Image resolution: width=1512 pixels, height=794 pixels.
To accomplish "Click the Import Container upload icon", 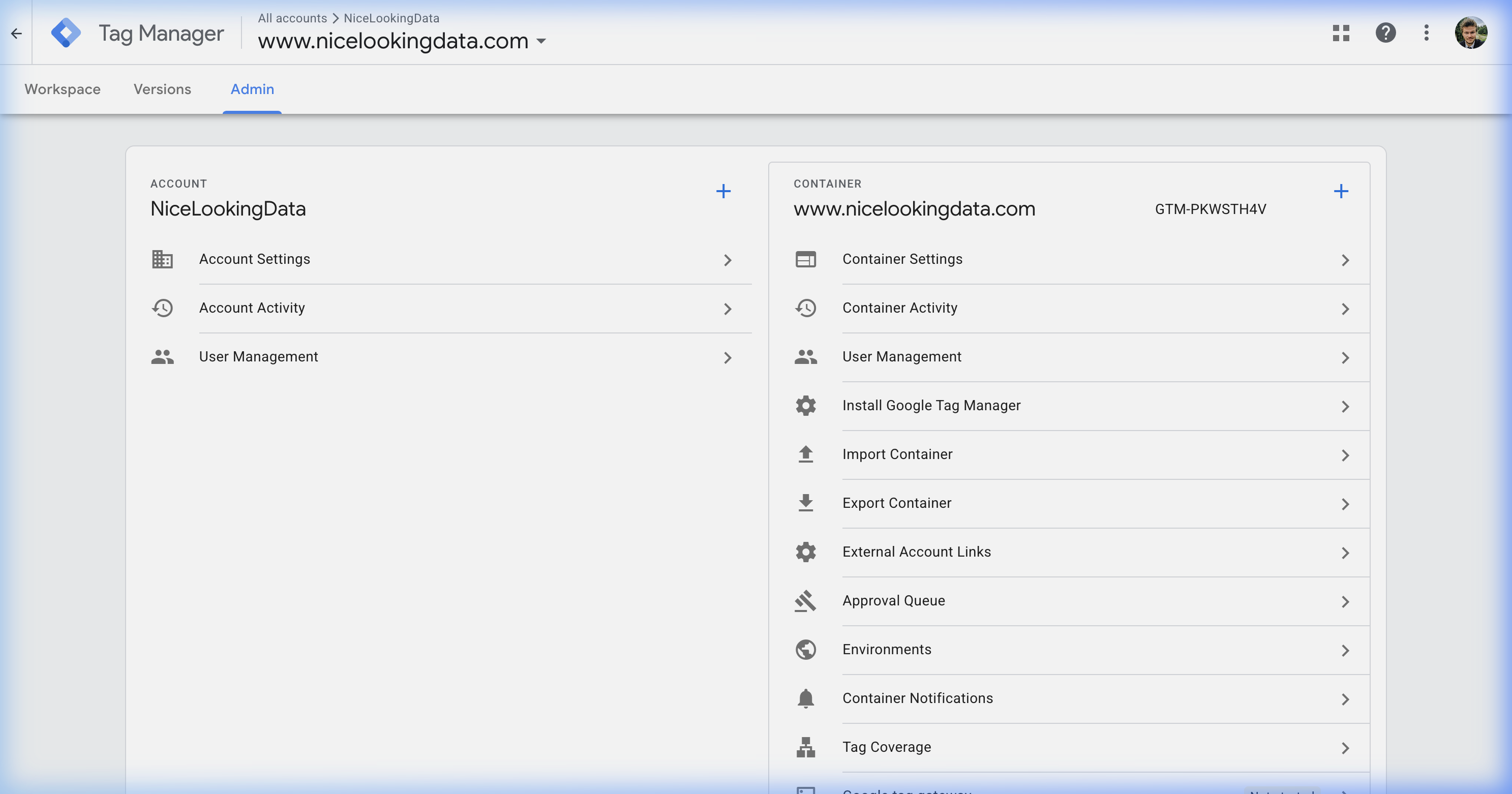I will (x=806, y=454).
